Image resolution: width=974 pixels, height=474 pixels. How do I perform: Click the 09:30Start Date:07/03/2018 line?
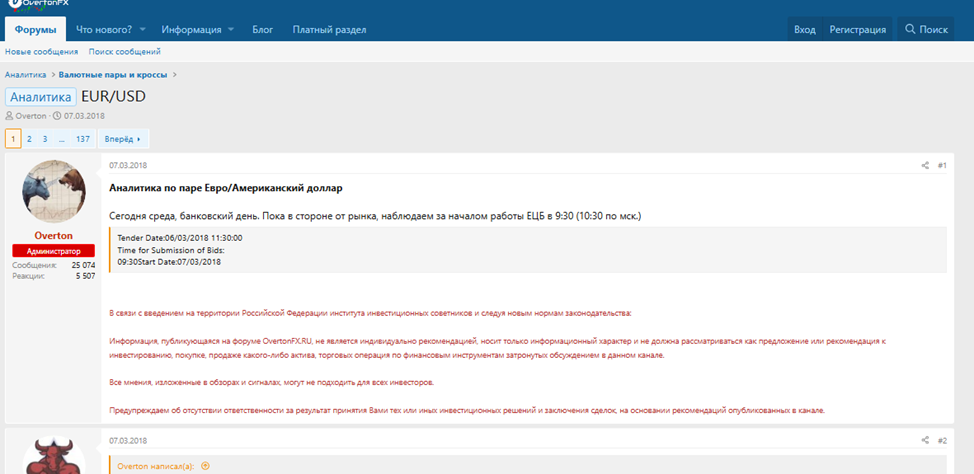169,262
